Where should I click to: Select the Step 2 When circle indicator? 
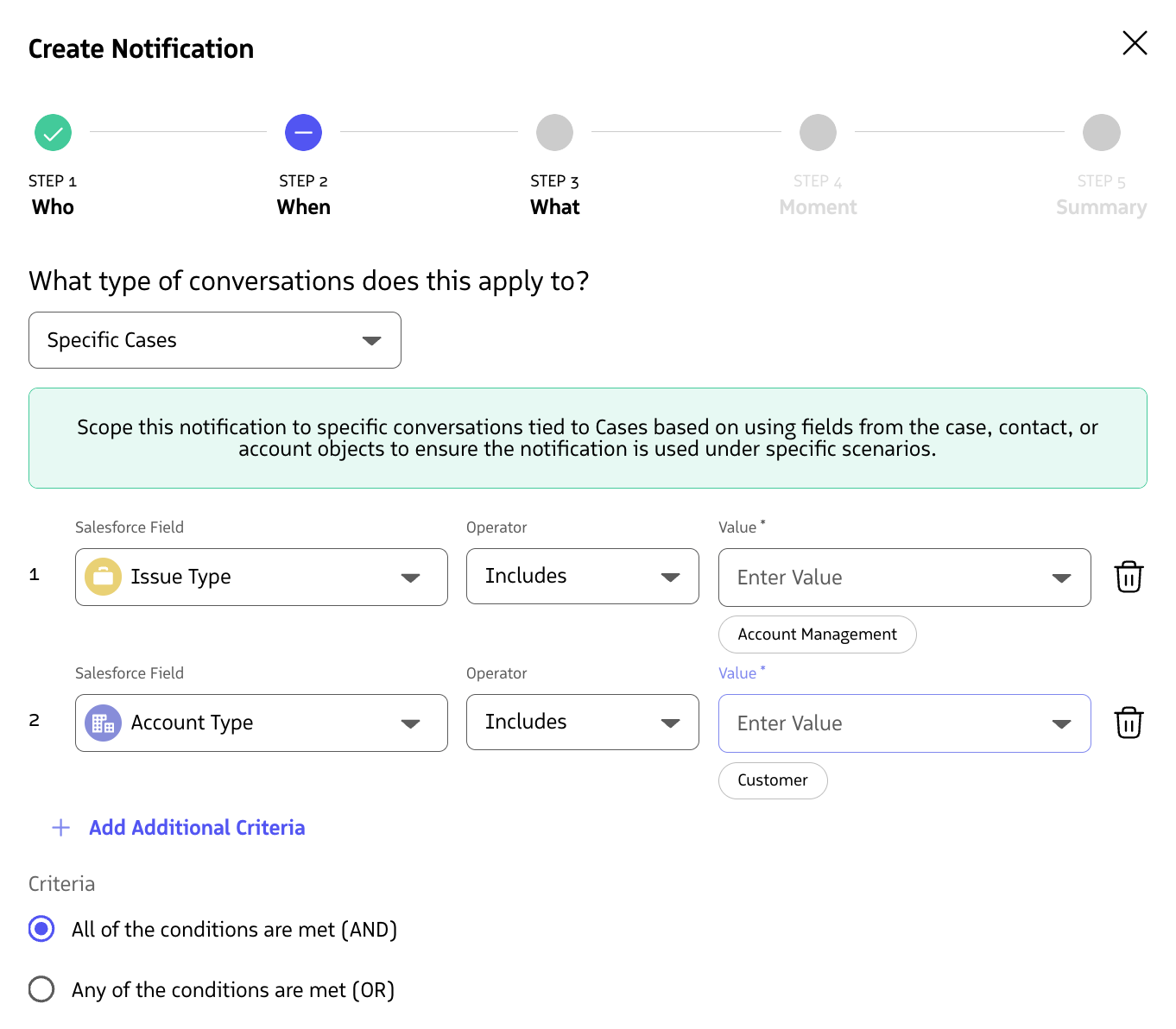coord(303,132)
